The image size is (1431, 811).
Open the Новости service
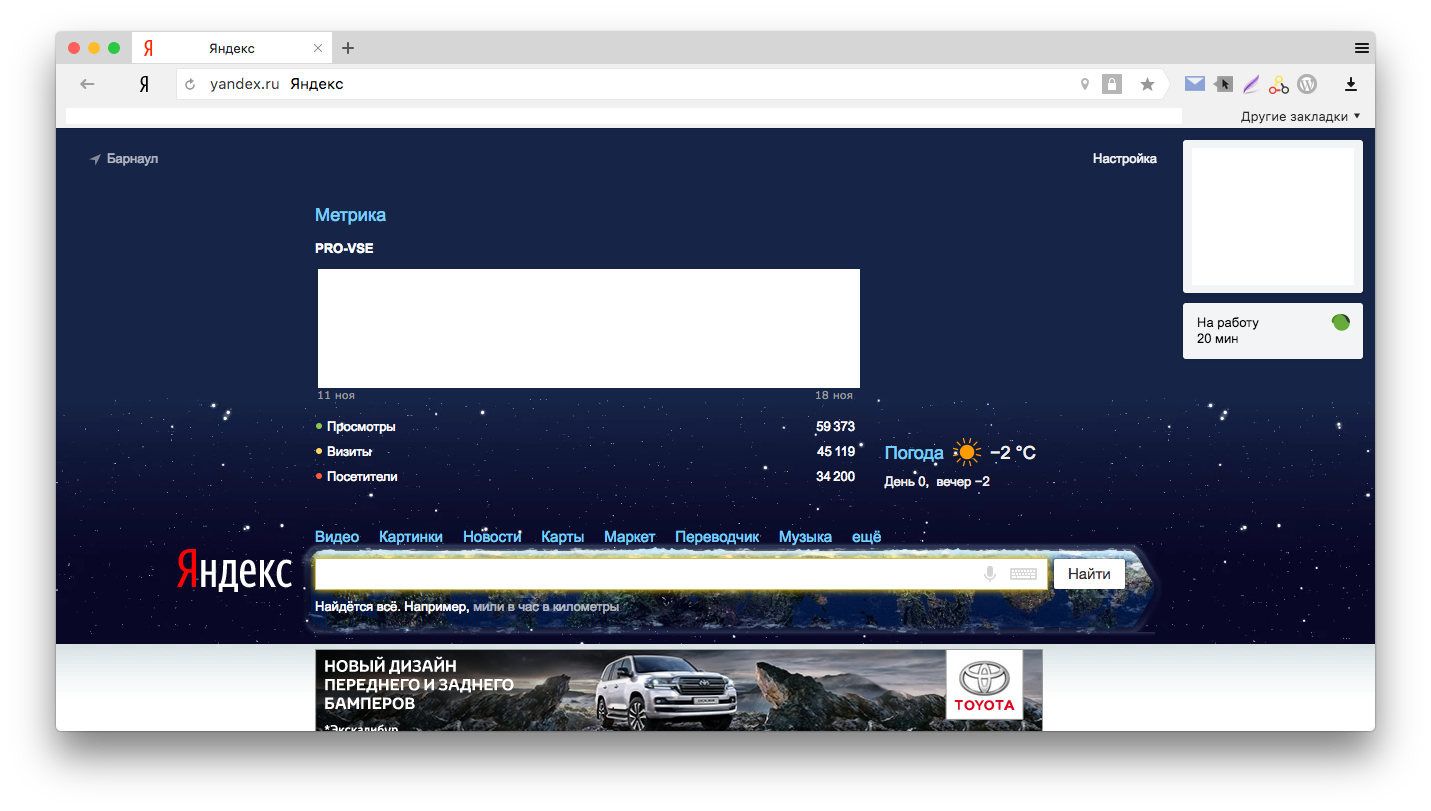pyautogui.click(x=492, y=537)
